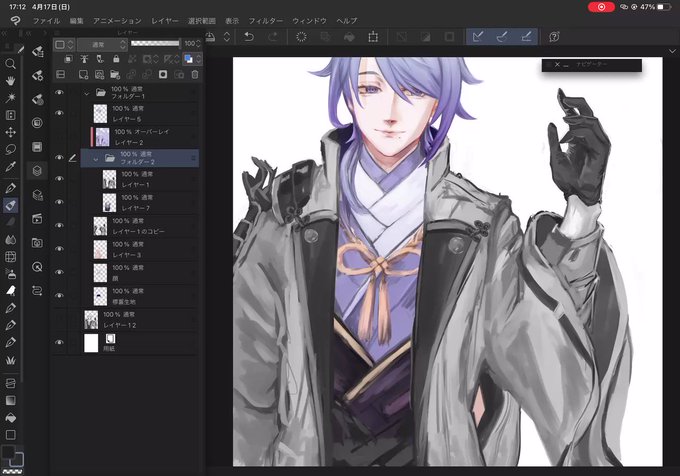This screenshot has height=476, width=680.
Task: Select the Hand move-canvas tool
Action: (10, 81)
